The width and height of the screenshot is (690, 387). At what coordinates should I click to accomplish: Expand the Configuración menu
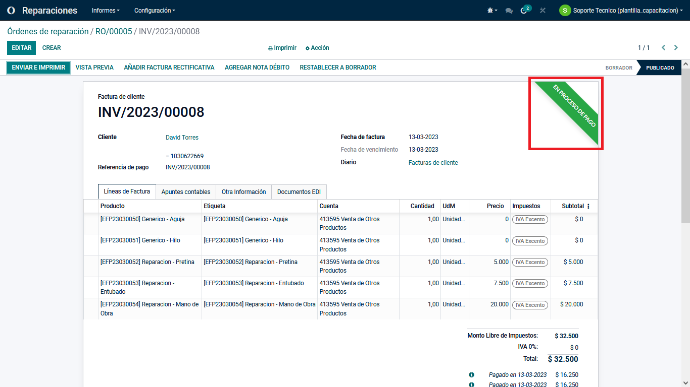[x=154, y=11]
